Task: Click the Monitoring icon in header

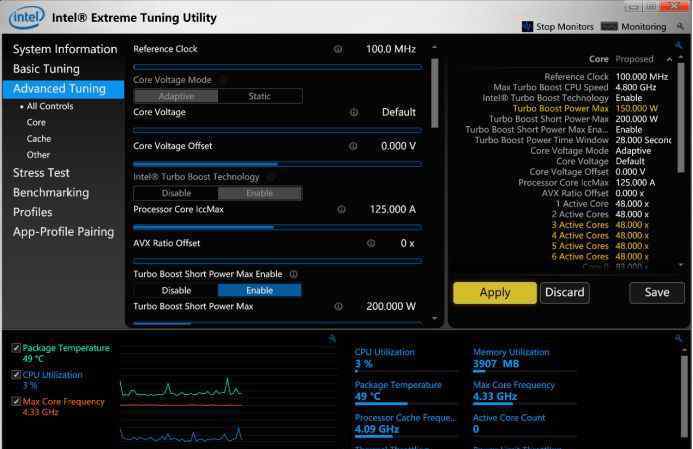Action: (x=609, y=27)
